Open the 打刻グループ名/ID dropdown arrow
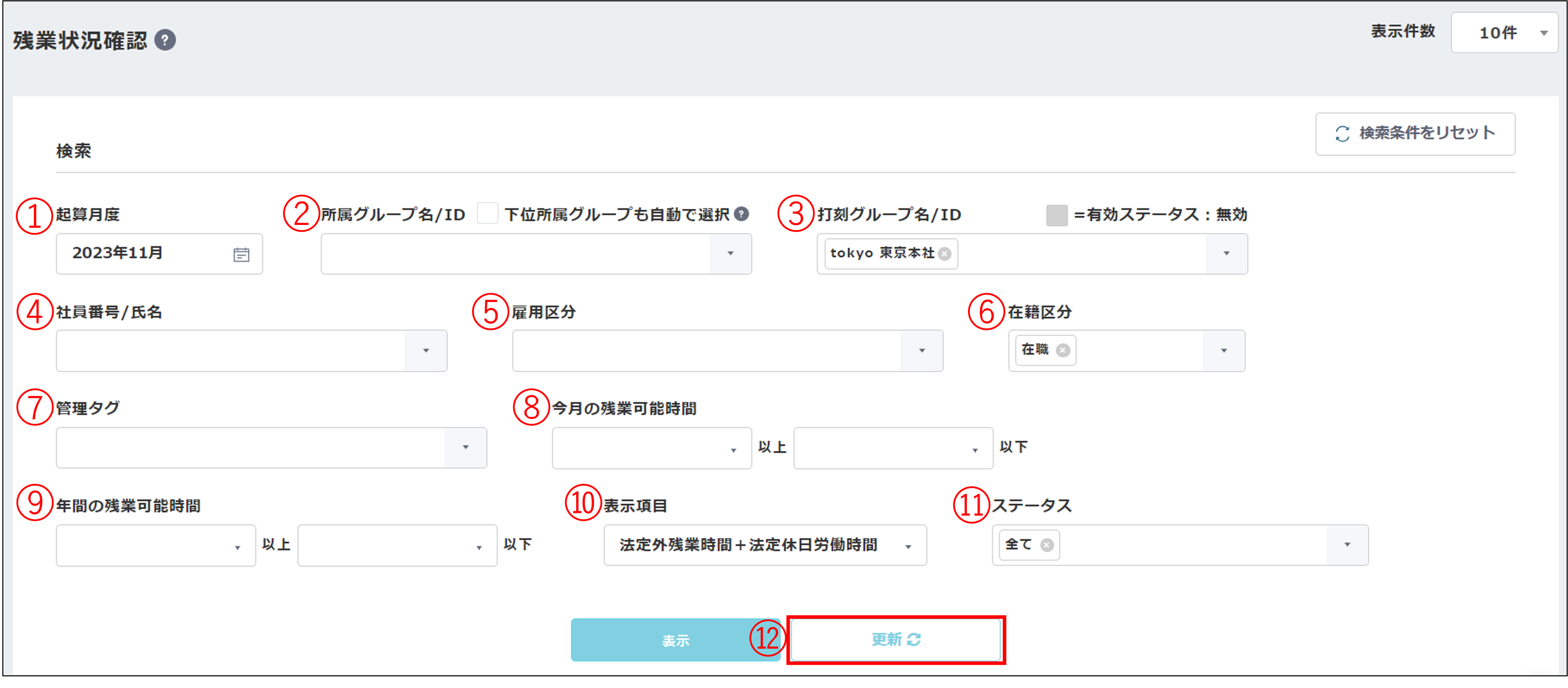Screen dimensions: 1568x688 point(1226,254)
